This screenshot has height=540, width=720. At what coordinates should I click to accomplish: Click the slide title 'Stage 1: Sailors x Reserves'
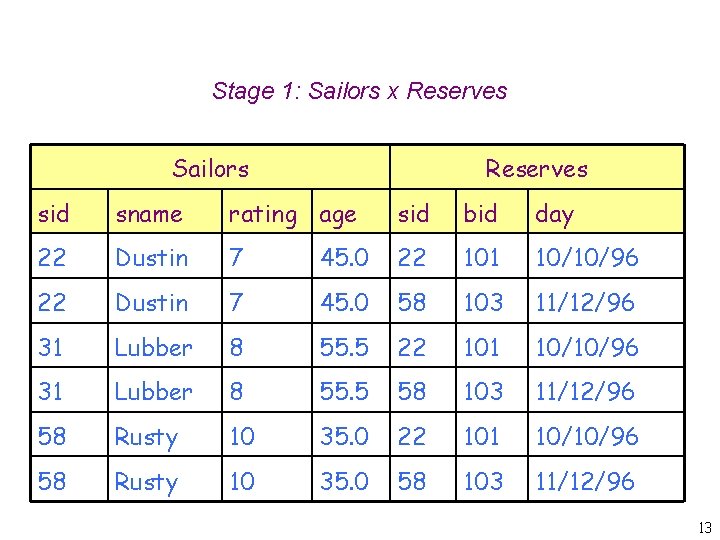click(x=359, y=91)
